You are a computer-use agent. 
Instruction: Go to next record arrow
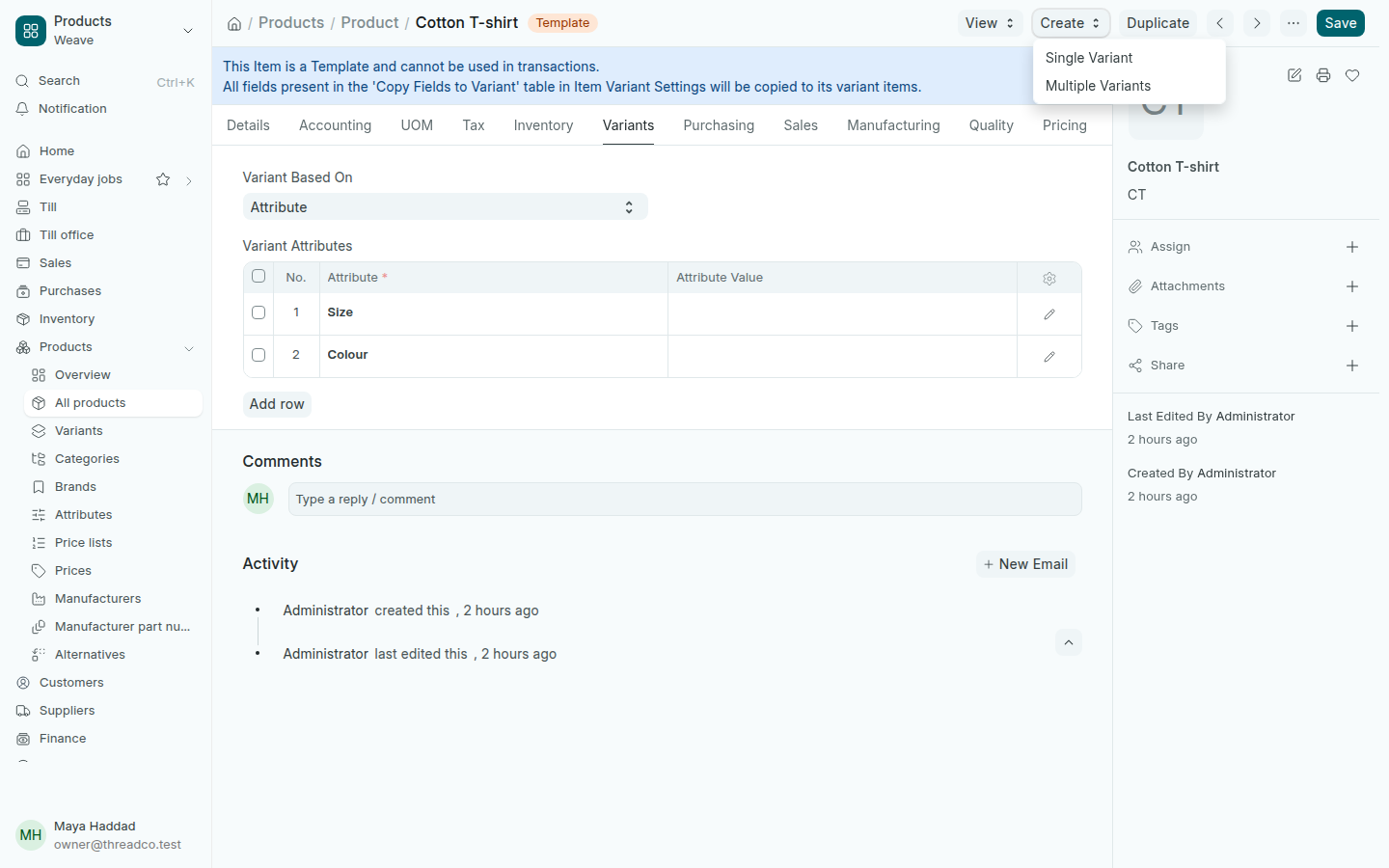(1257, 23)
